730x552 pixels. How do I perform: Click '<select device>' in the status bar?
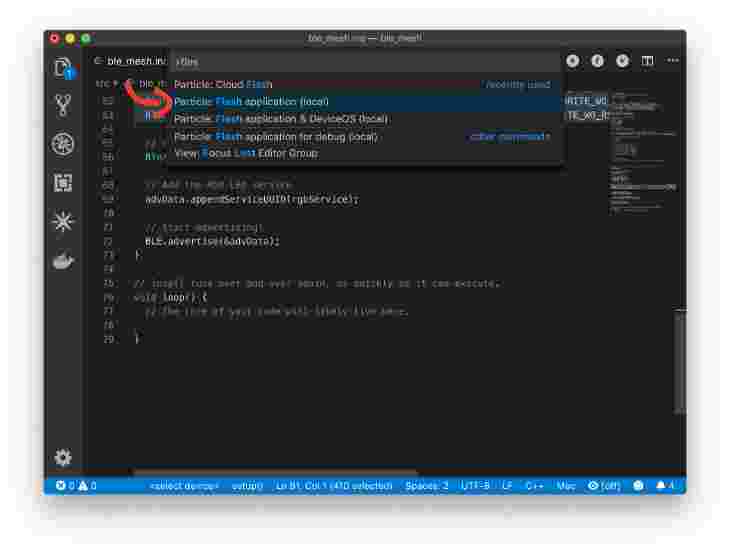tap(184, 485)
